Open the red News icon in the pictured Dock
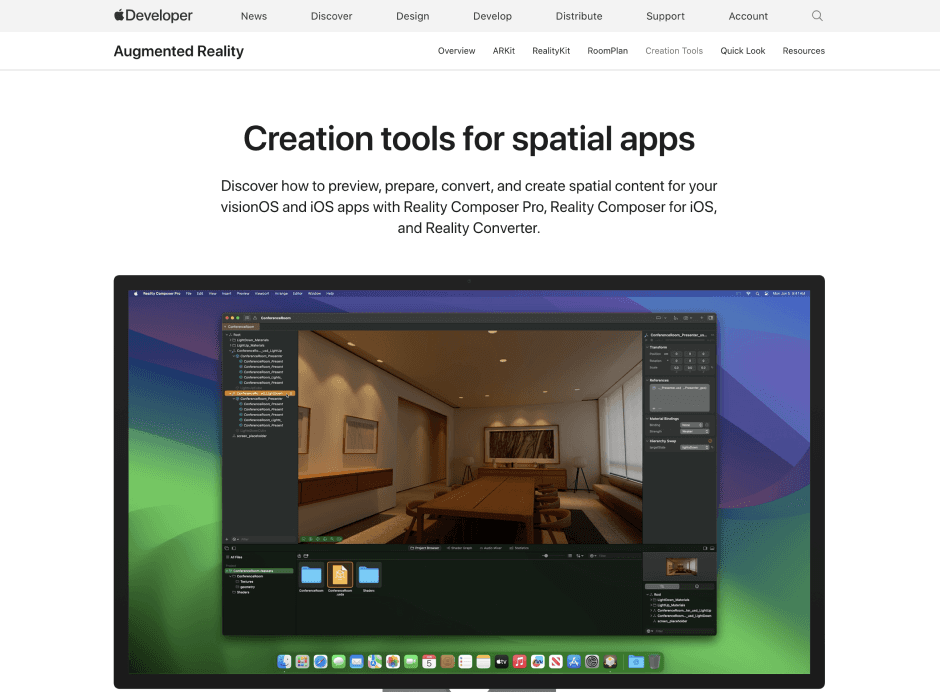This screenshot has width=940, height=692. tap(556, 661)
